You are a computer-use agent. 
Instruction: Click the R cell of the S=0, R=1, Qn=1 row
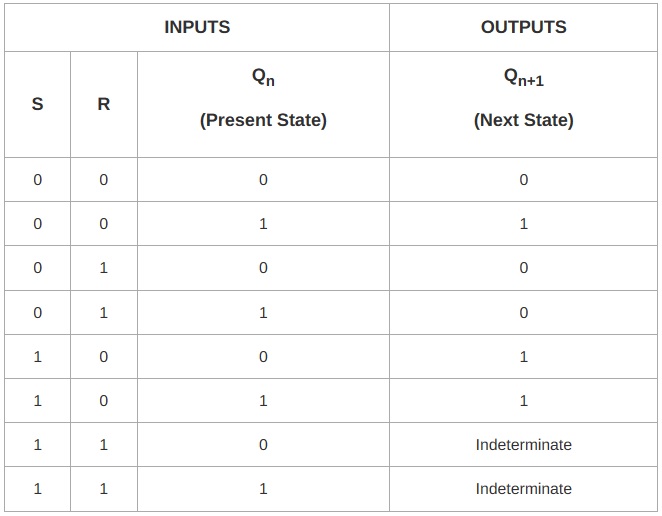pos(104,313)
